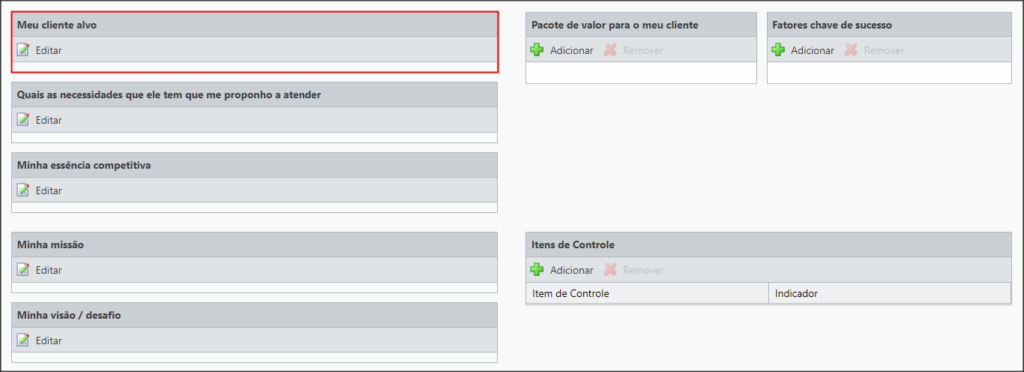Click the edit pencil icon under Meu cliente alvo
The height and width of the screenshot is (372, 1024).
pyautogui.click(x=23, y=50)
